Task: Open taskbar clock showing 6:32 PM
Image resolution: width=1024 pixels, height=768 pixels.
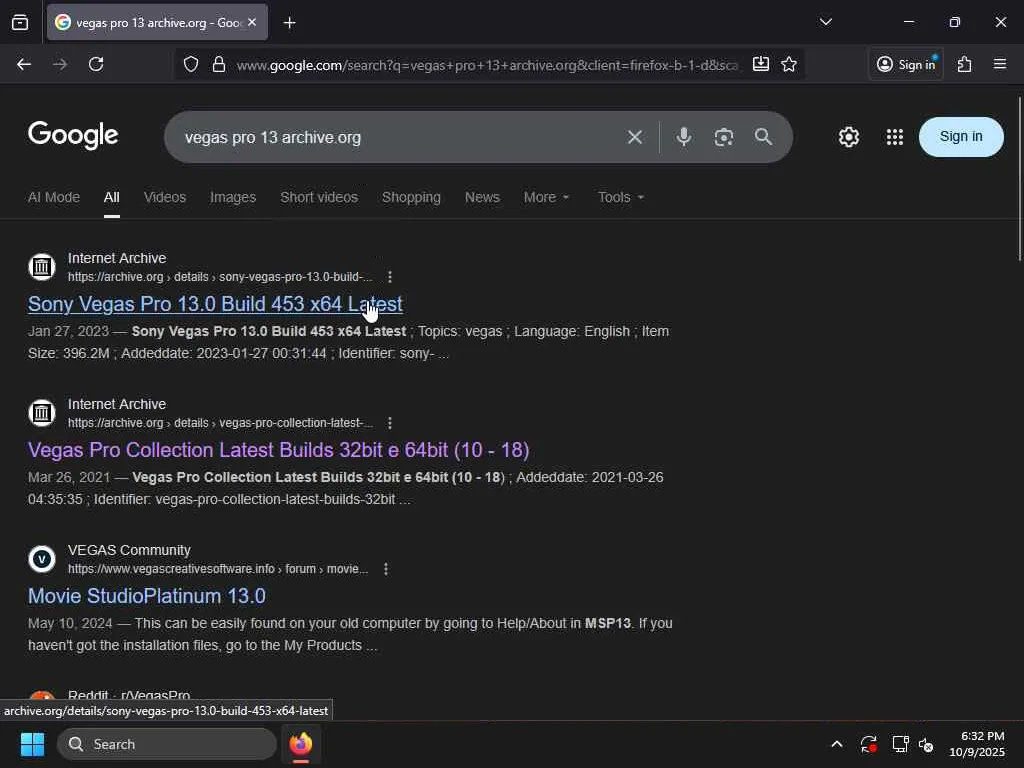Action: click(977, 744)
